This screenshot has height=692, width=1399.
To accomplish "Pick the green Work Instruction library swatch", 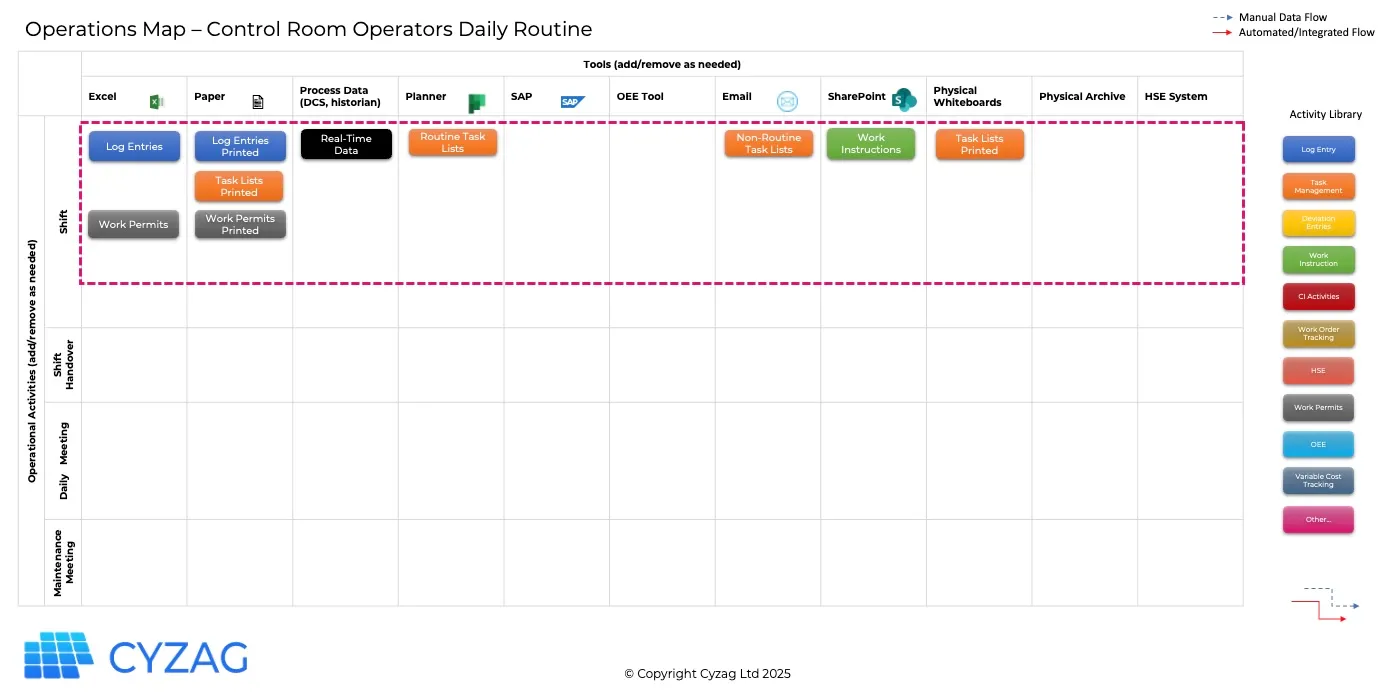I will pos(1319,260).
